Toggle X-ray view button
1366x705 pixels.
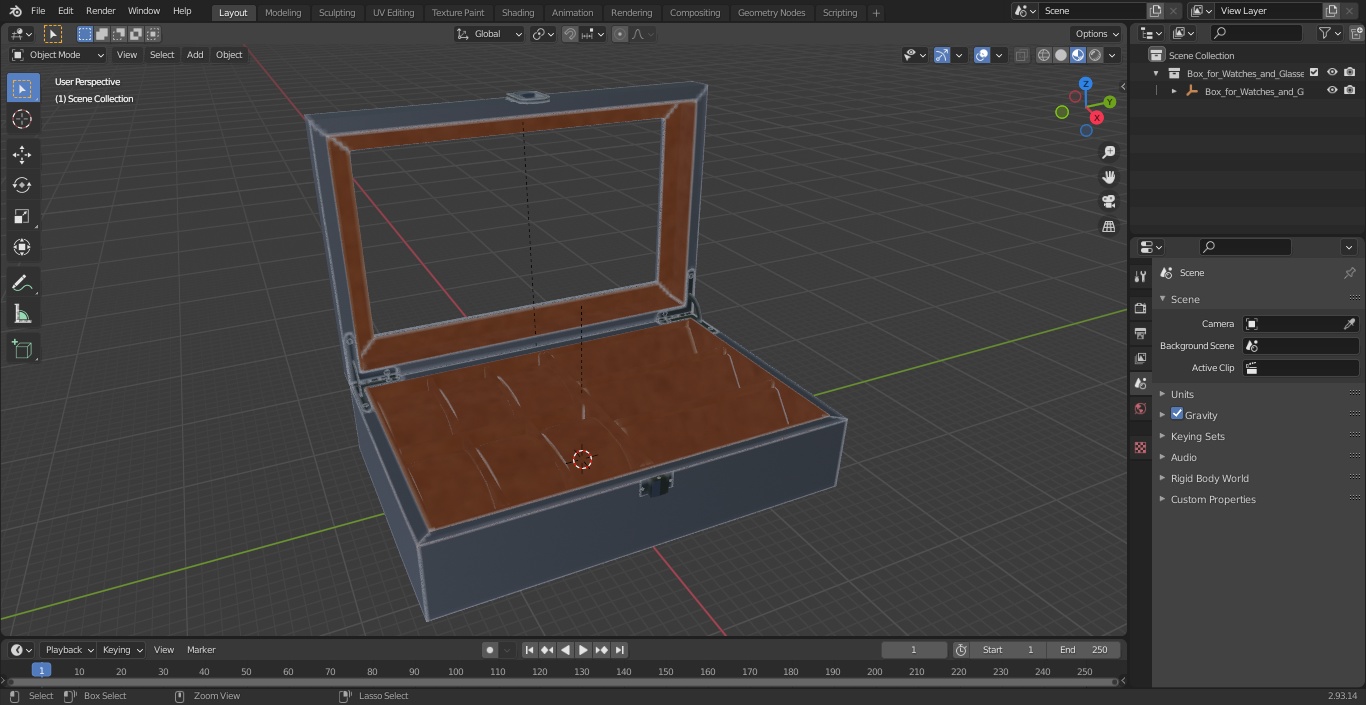pos(1021,55)
